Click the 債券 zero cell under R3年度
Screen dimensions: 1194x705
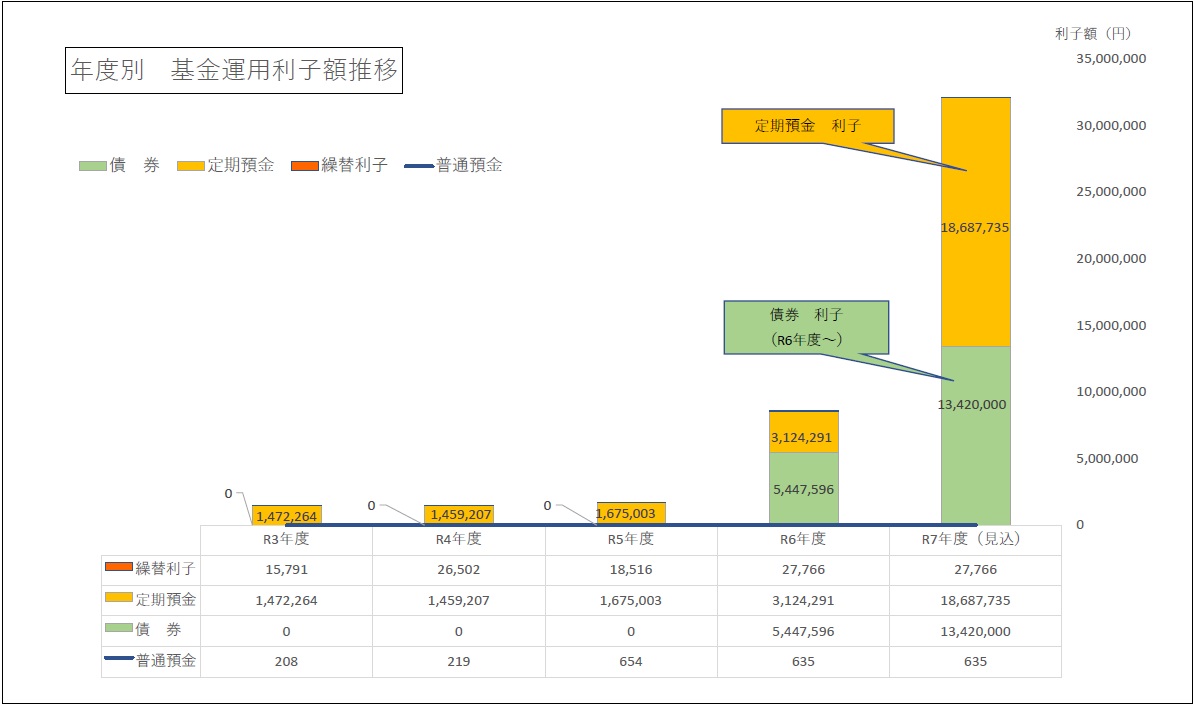(286, 631)
